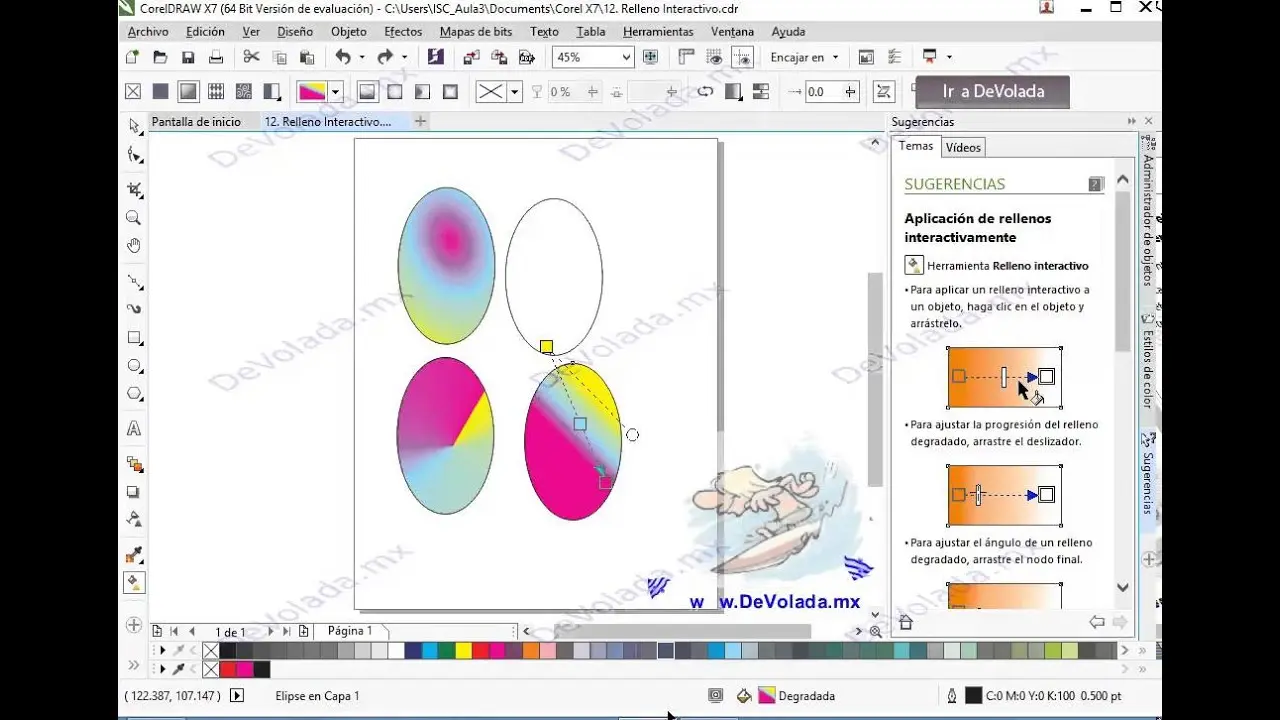
Task: Select the Polygon tool
Action: tap(134, 394)
